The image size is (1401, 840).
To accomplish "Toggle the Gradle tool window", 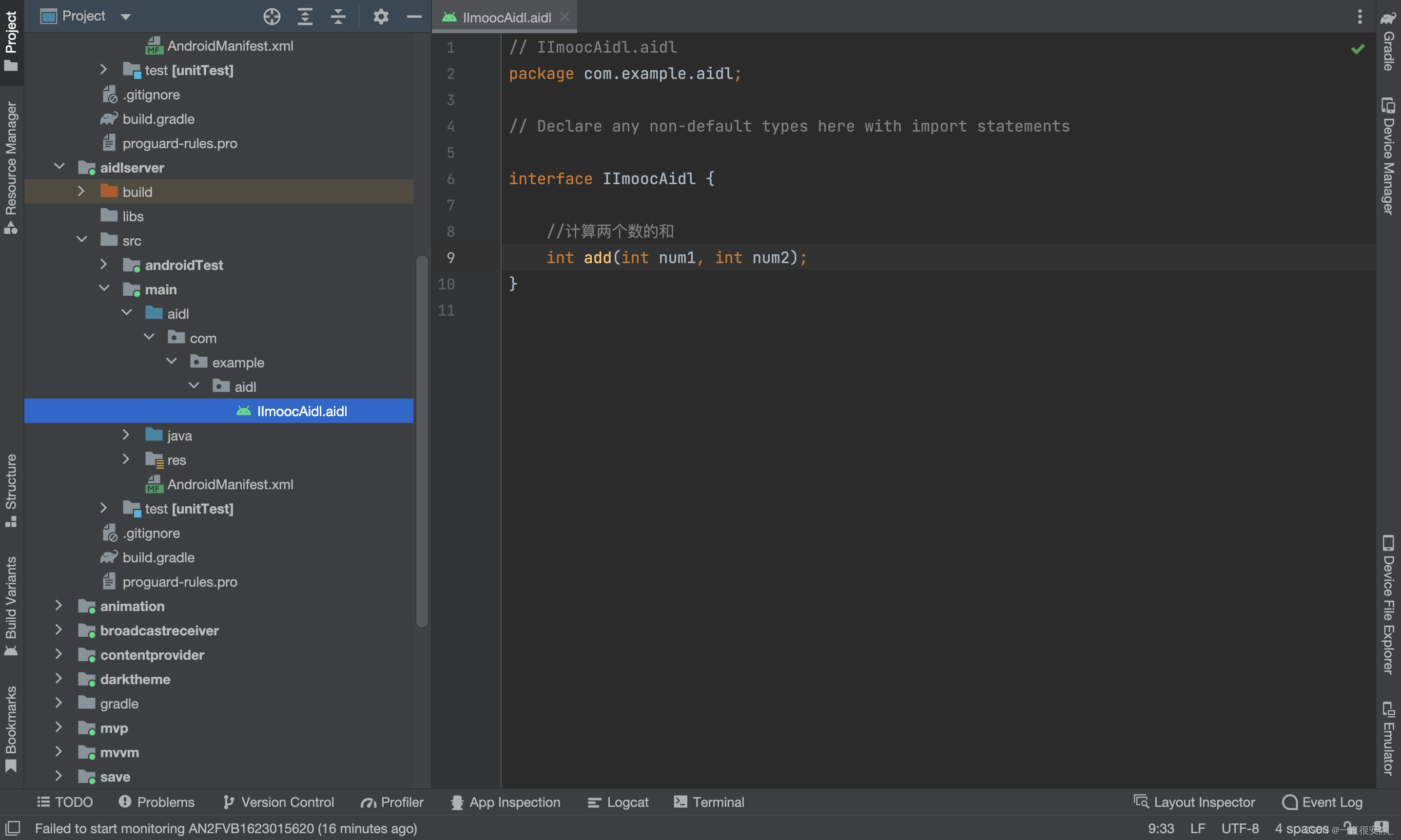I will (x=1388, y=42).
